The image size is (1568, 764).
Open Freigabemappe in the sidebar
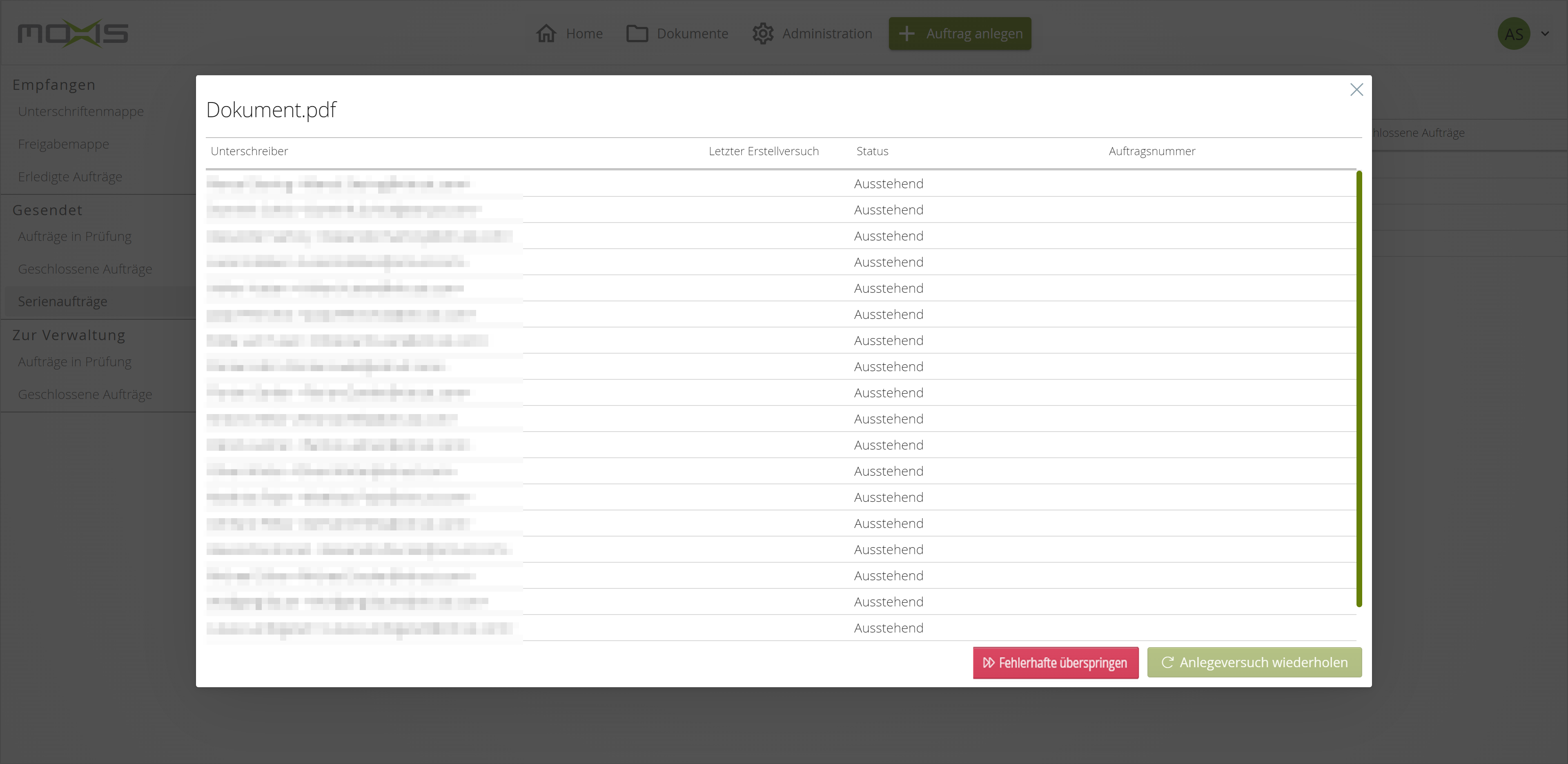(x=64, y=144)
